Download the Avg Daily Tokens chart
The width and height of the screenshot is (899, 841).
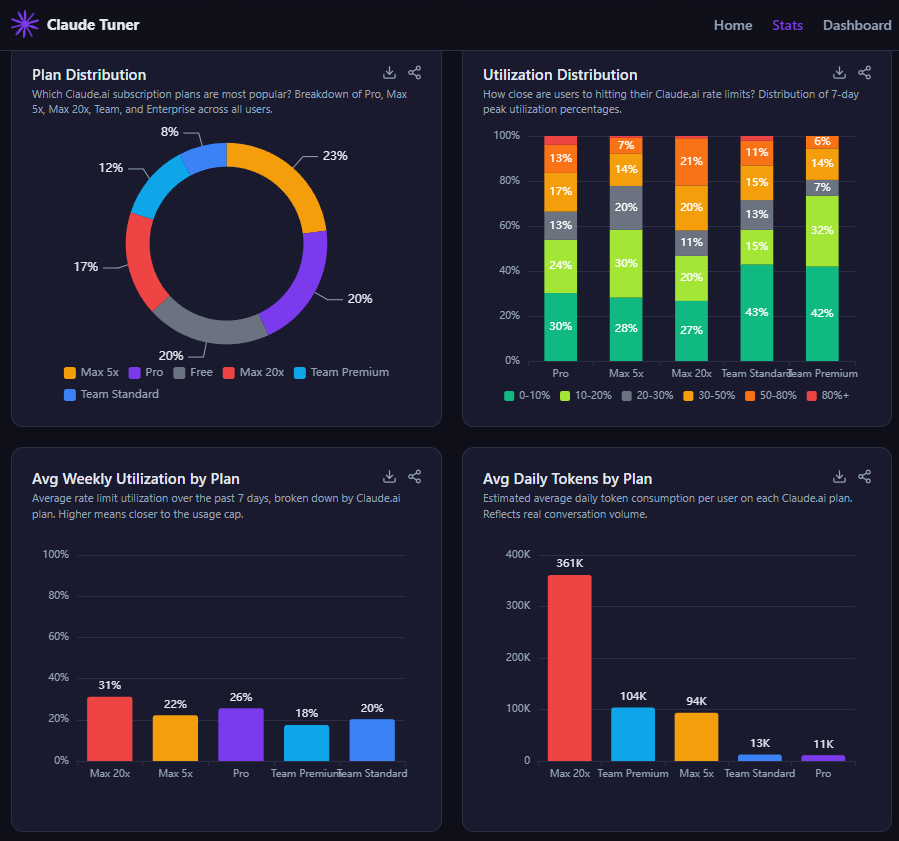[x=840, y=477]
